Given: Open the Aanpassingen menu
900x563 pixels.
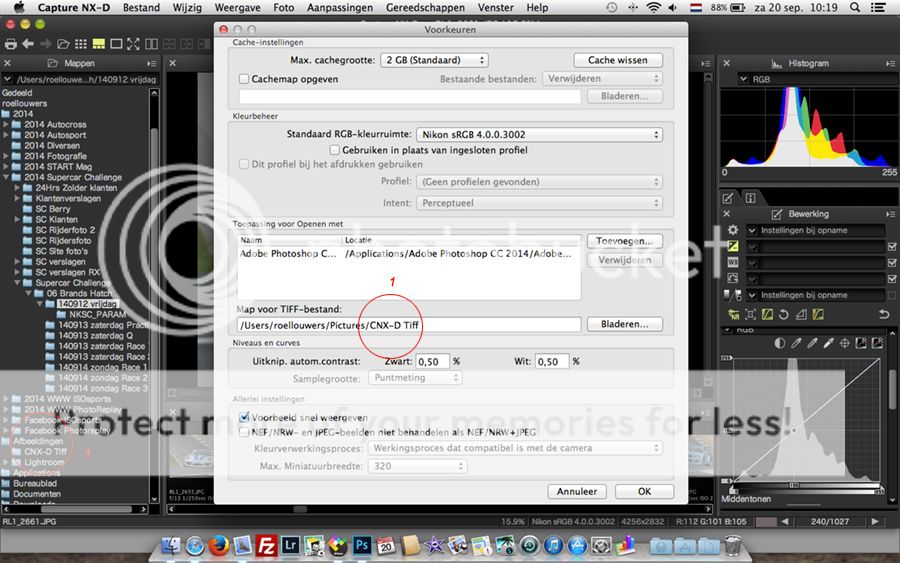Looking at the screenshot, I should pos(340,7).
